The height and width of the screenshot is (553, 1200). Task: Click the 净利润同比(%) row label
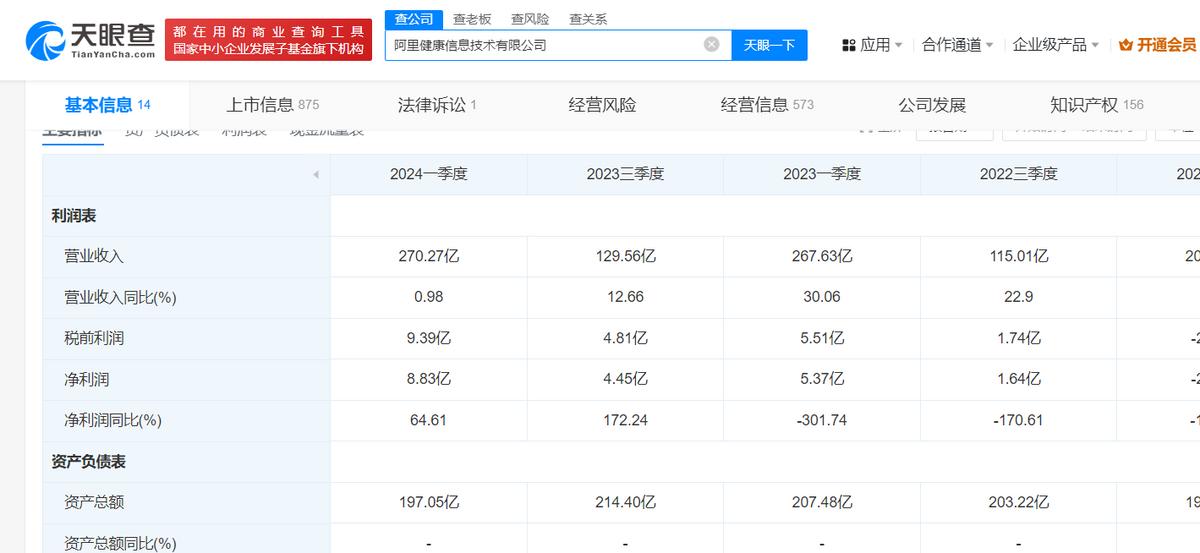113,420
